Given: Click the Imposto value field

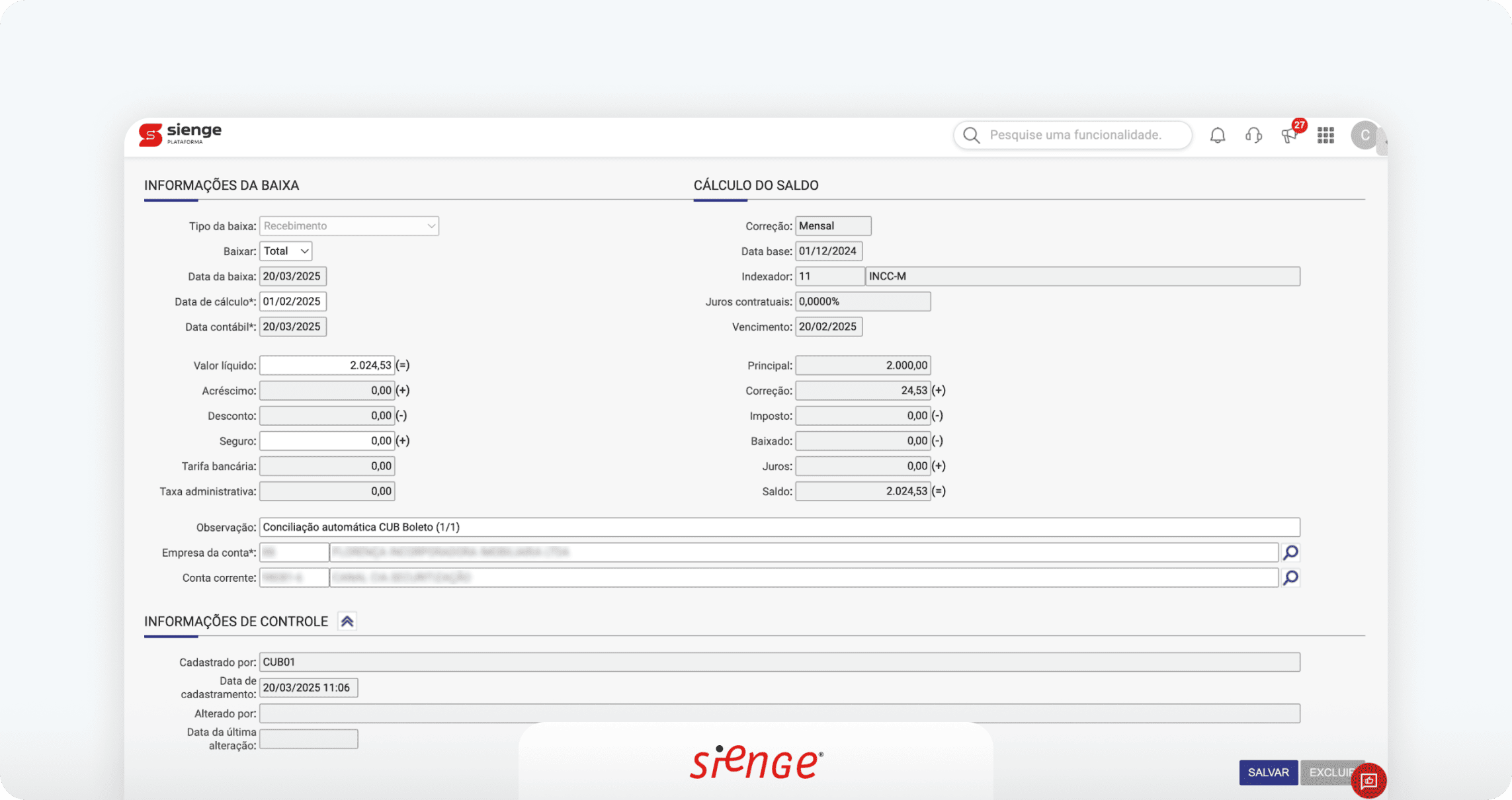Looking at the screenshot, I should click(x=862, y=415).
